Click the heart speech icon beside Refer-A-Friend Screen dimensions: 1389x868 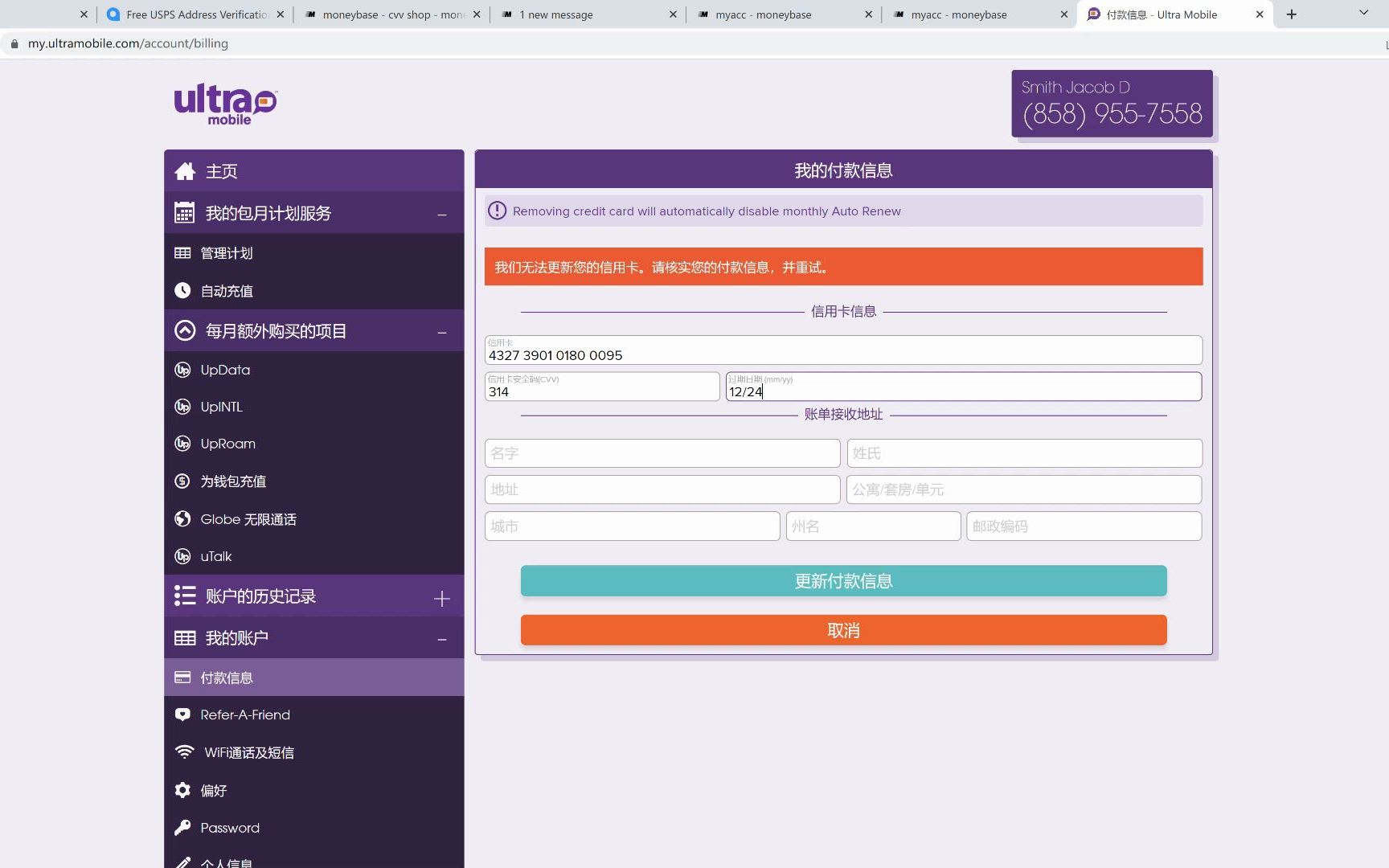click(x=182, y=714)
